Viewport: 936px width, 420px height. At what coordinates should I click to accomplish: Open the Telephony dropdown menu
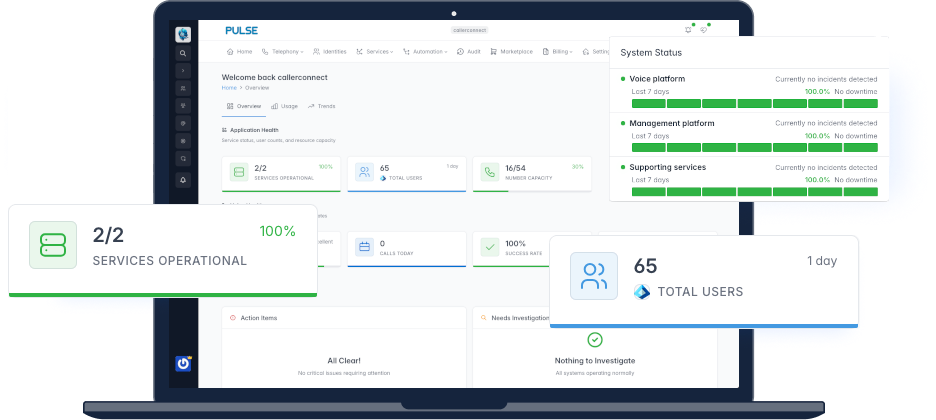tap(283, 52)
